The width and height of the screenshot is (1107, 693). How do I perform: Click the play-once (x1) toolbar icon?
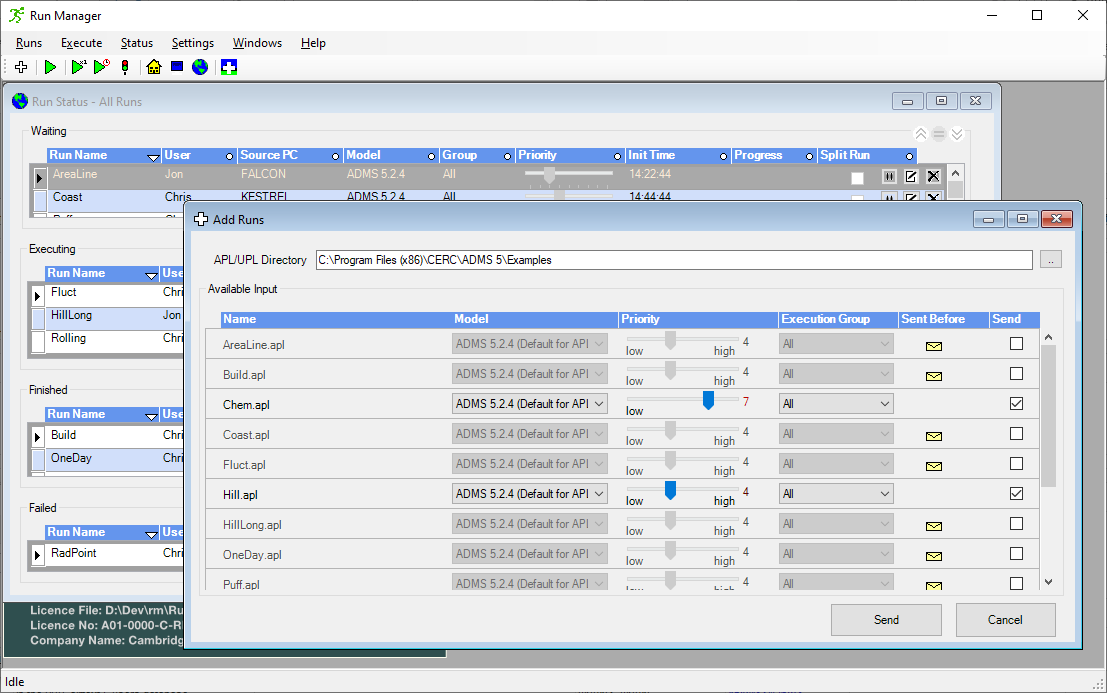pyautogui.click(x=79, y=67)
